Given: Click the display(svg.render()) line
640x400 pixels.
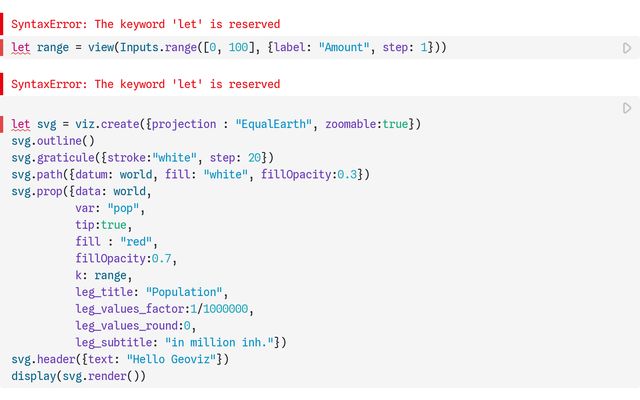Looking at the screenshot, I should [78, 376].
